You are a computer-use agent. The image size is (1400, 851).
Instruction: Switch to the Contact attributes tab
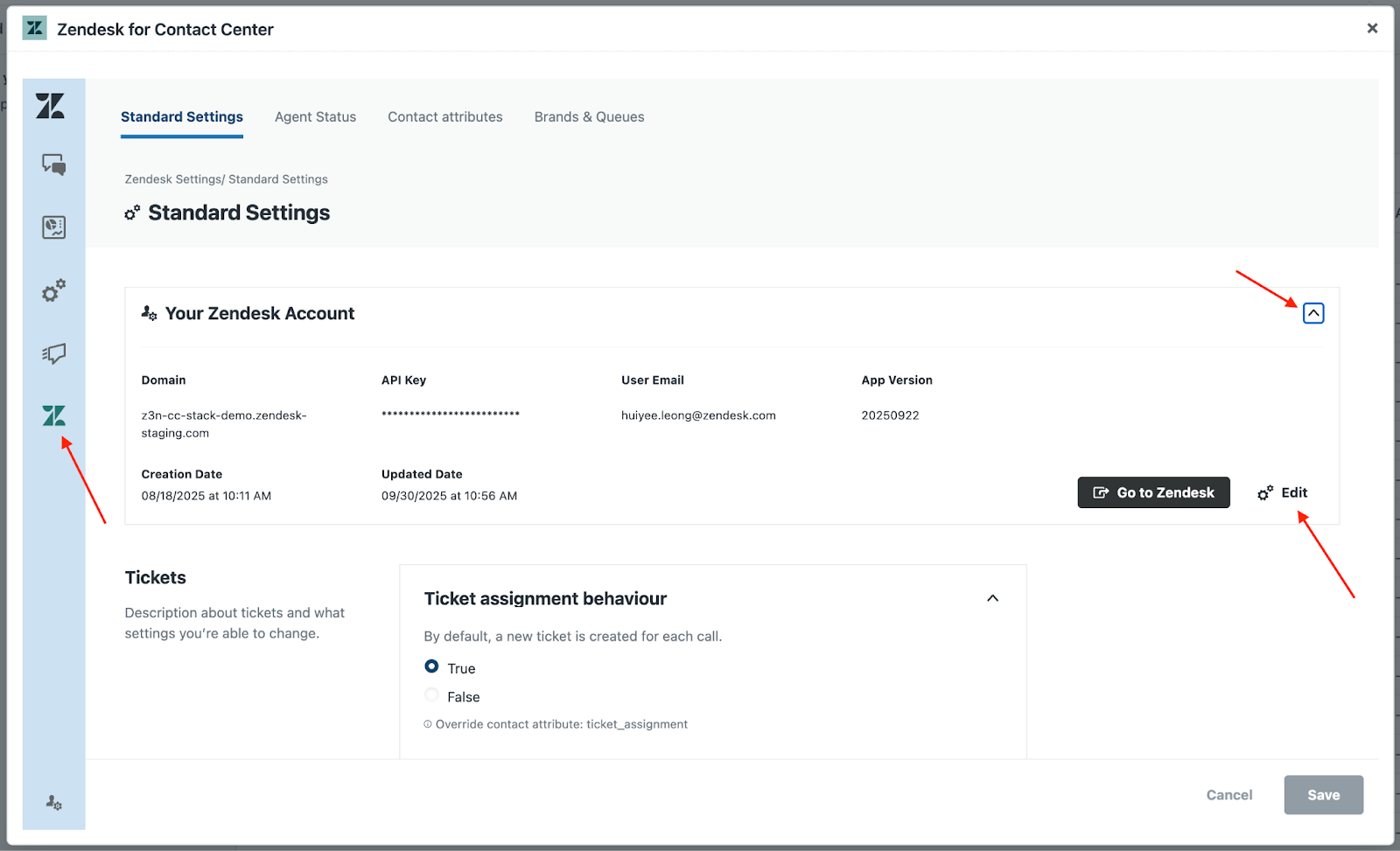pos(444,117)
